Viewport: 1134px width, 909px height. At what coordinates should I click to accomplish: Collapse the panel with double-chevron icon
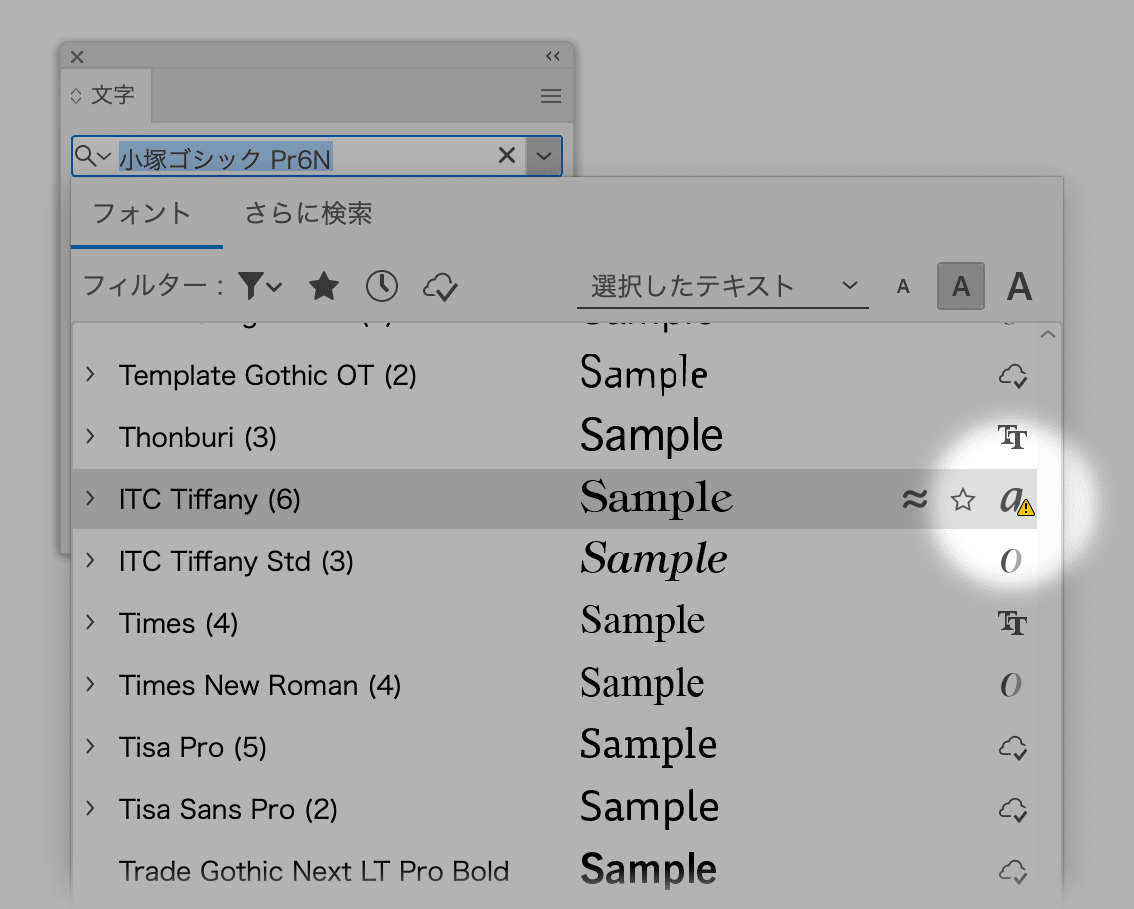[553, 56]
